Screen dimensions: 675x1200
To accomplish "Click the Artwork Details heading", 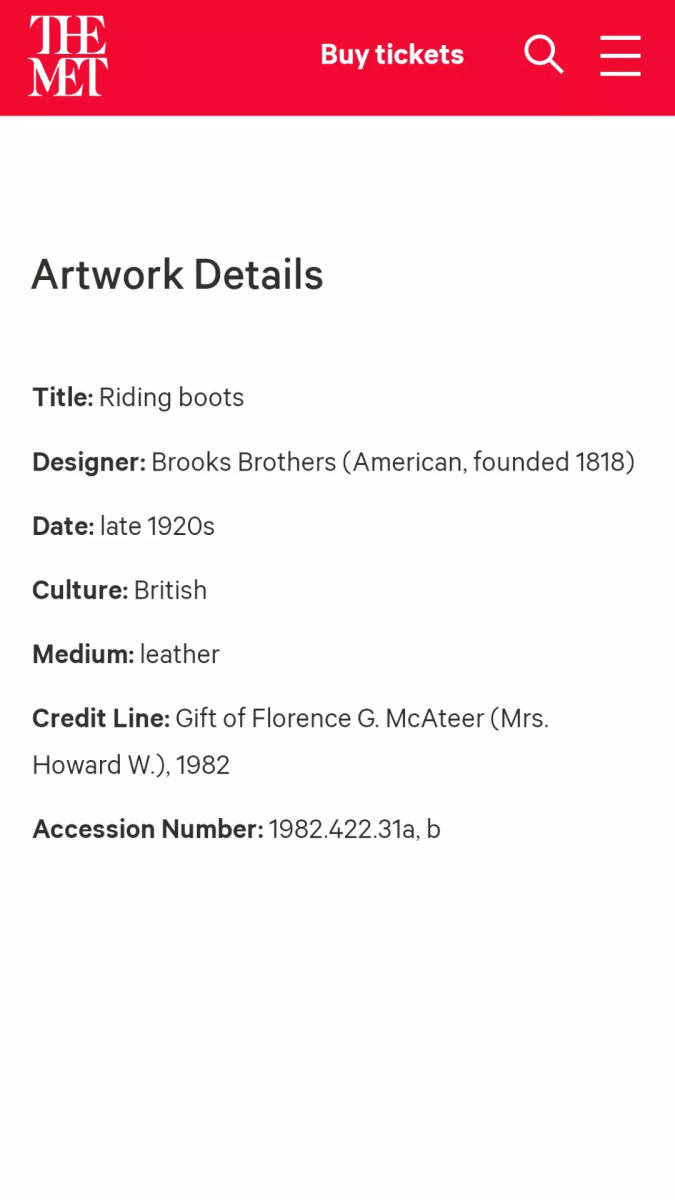I will [178, 275].
